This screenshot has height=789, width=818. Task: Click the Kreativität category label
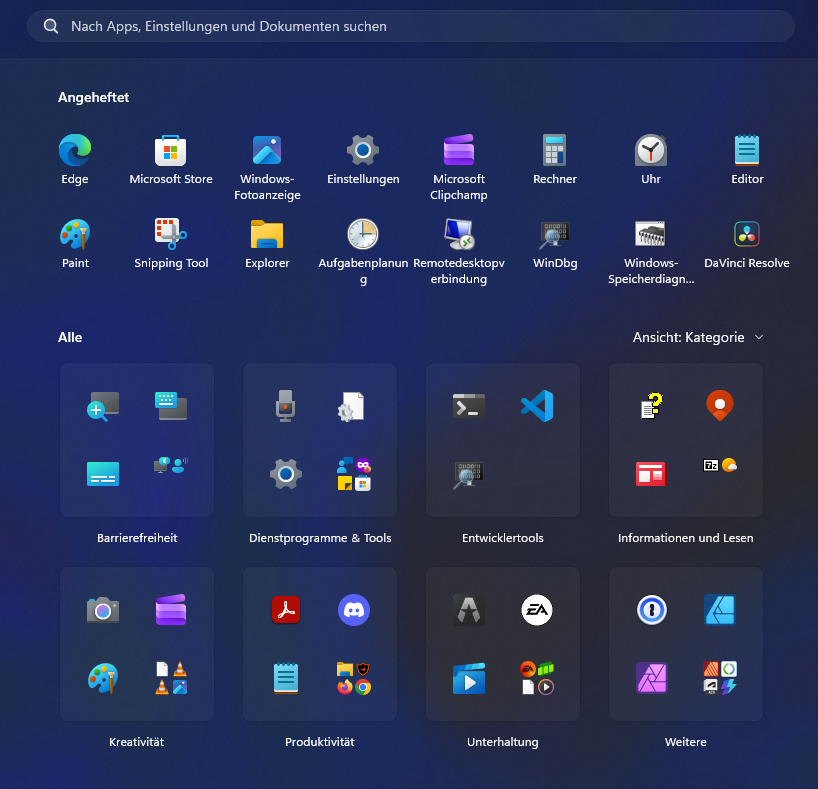click(137, 742)
